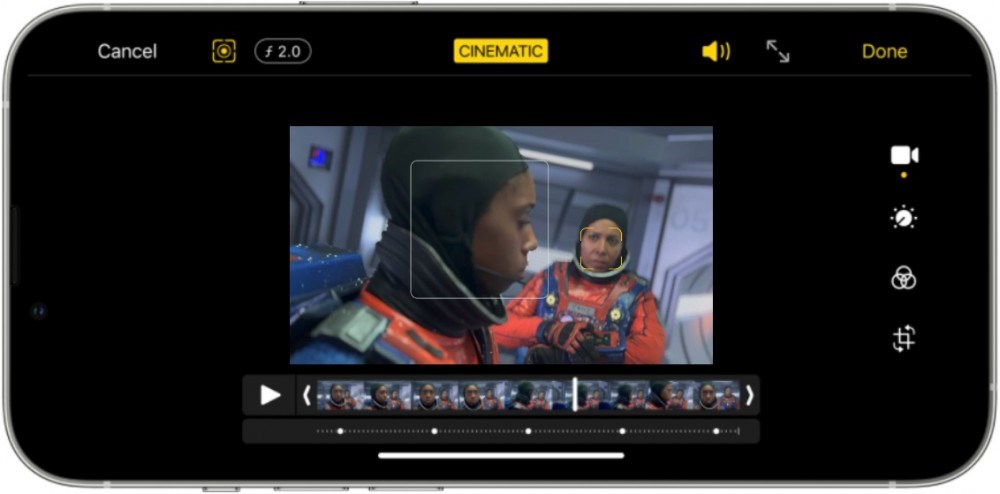1000x494 pixels.
Task: Open the adjustments dial tool
Action: (x=904, y=218)
